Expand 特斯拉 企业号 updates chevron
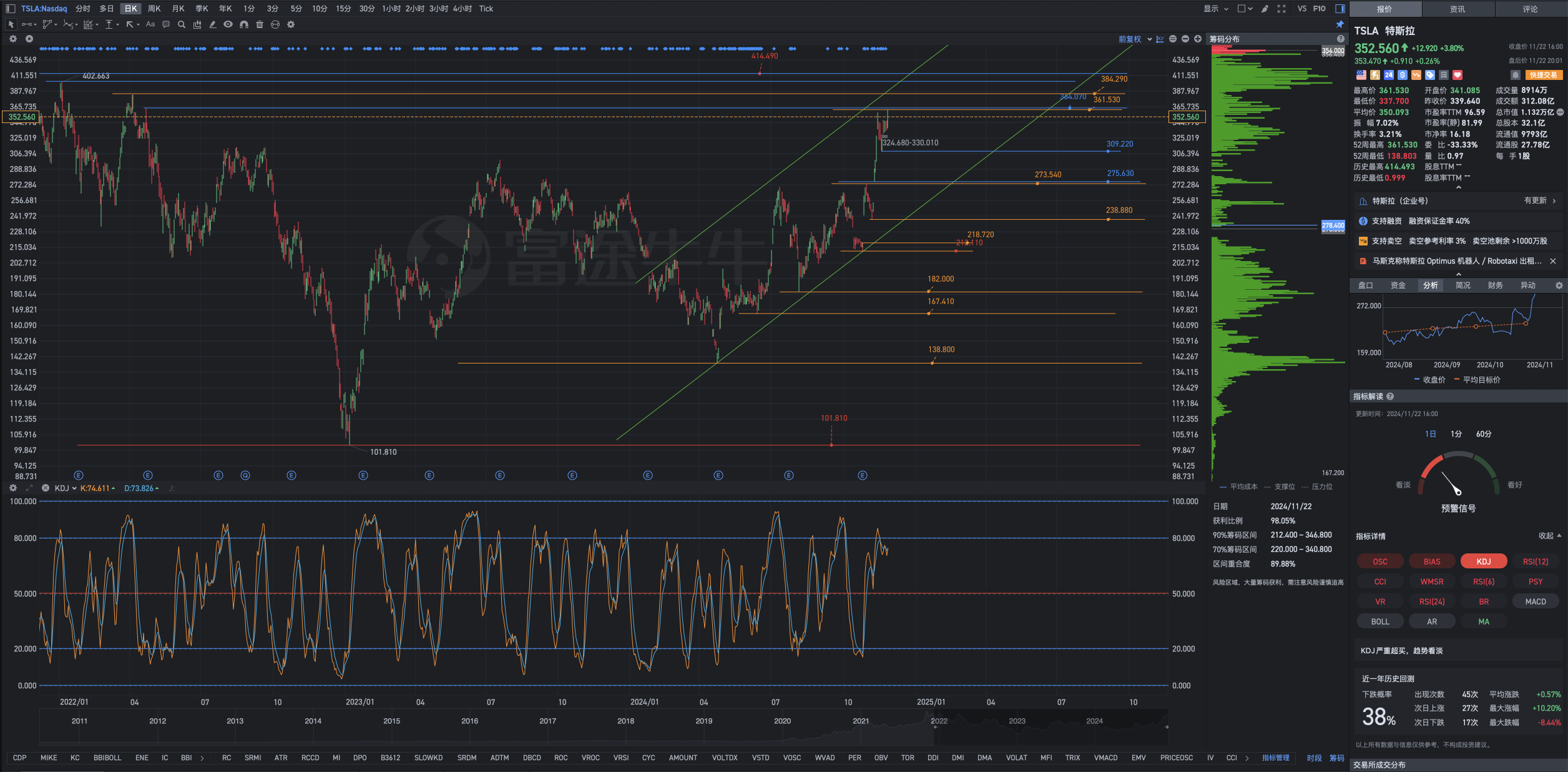 tap(1554, 200)
